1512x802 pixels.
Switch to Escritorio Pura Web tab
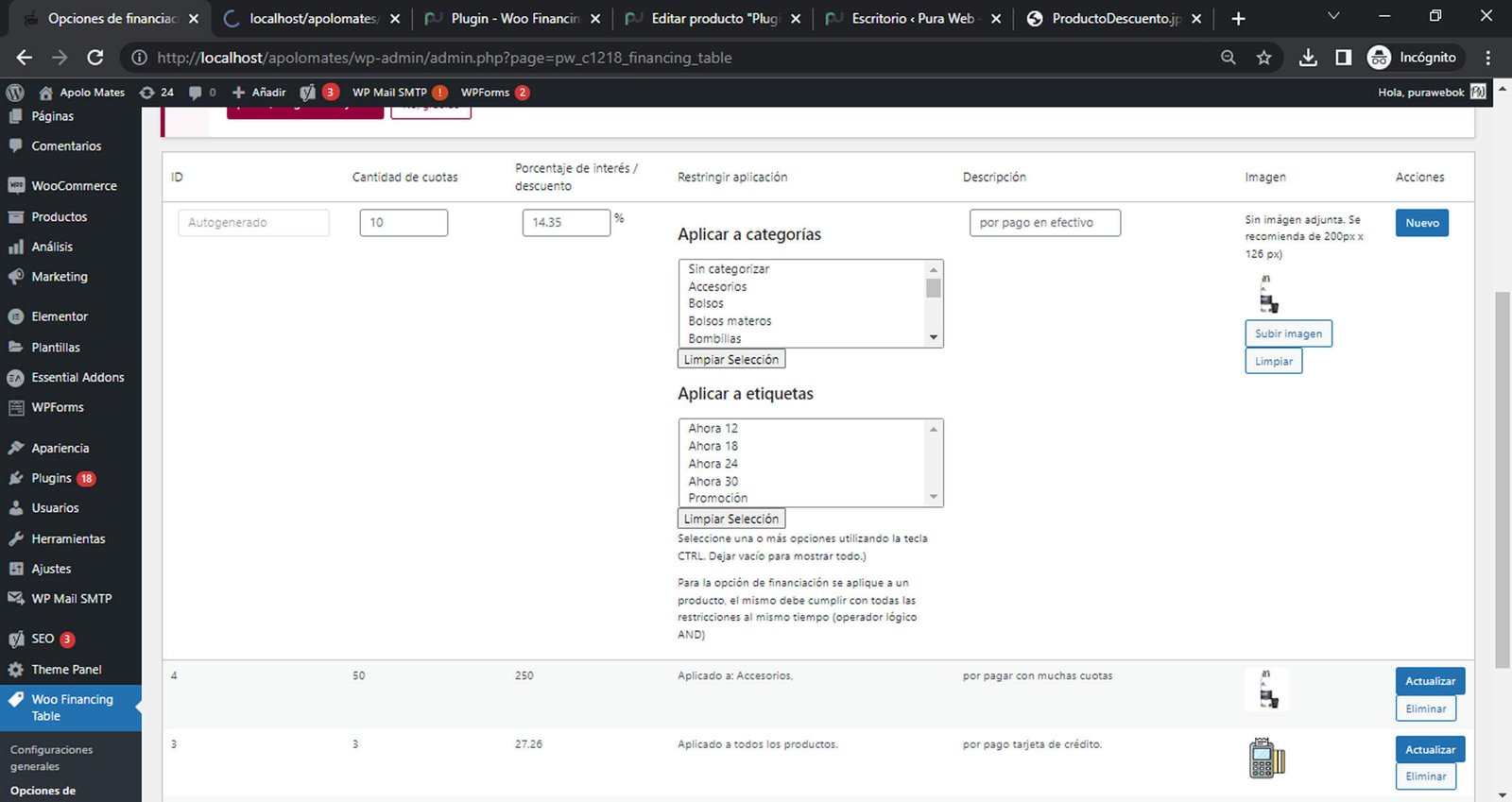[x=912, y=19]
